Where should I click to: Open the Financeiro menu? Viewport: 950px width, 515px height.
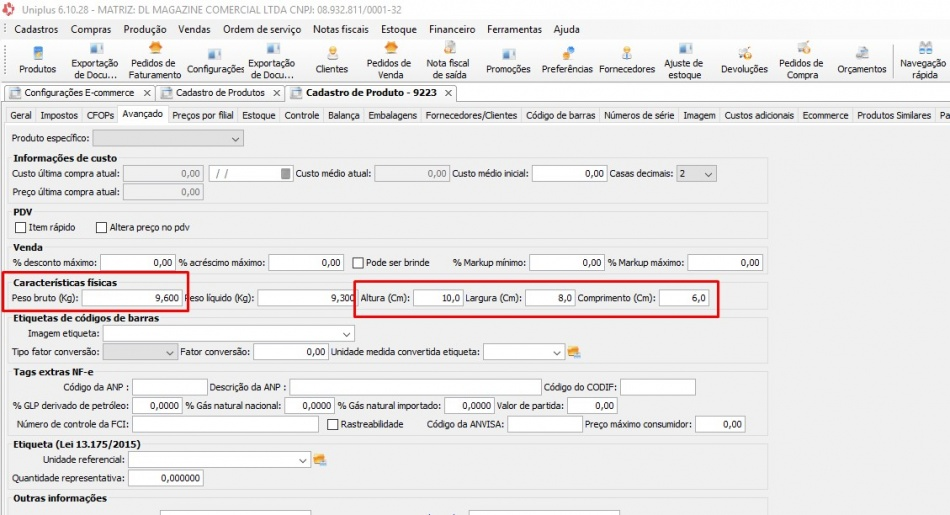452,29
